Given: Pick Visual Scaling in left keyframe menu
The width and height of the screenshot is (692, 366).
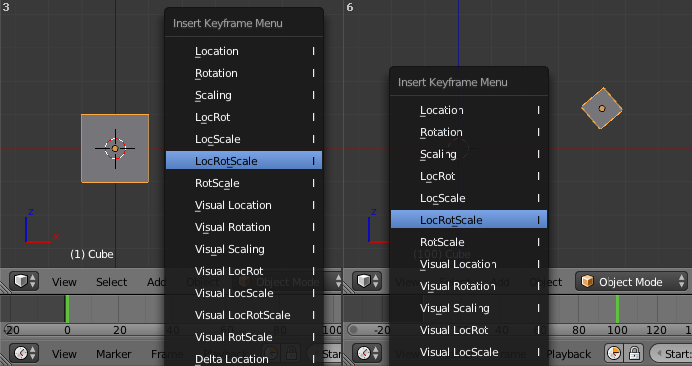Looking at the screenshot, I should click(x=244, y=249).
